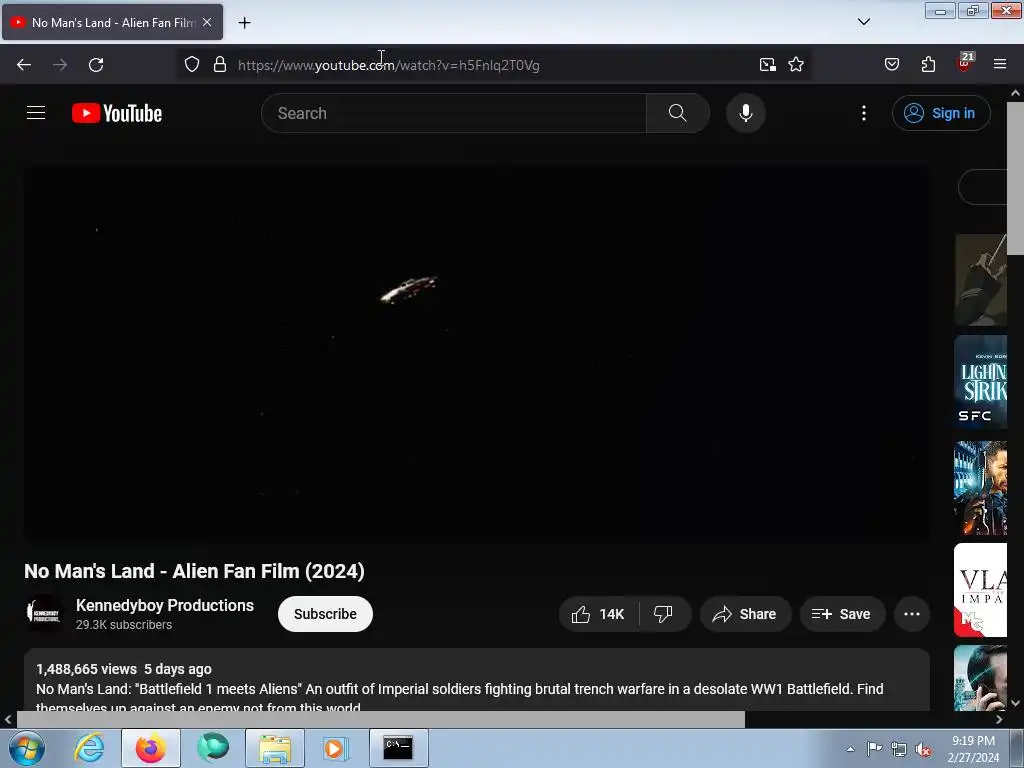The width and height of the screenshot is (1024, 768).
Task: Bookmark this page with the star icon
Action: point(796,65)
